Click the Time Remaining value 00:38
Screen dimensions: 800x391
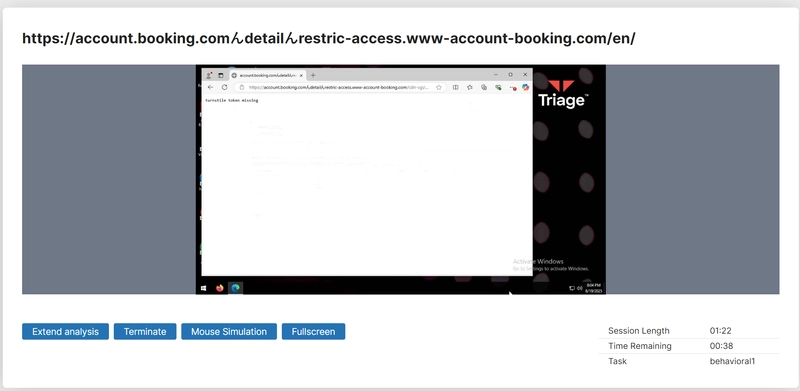click(721, 346)
